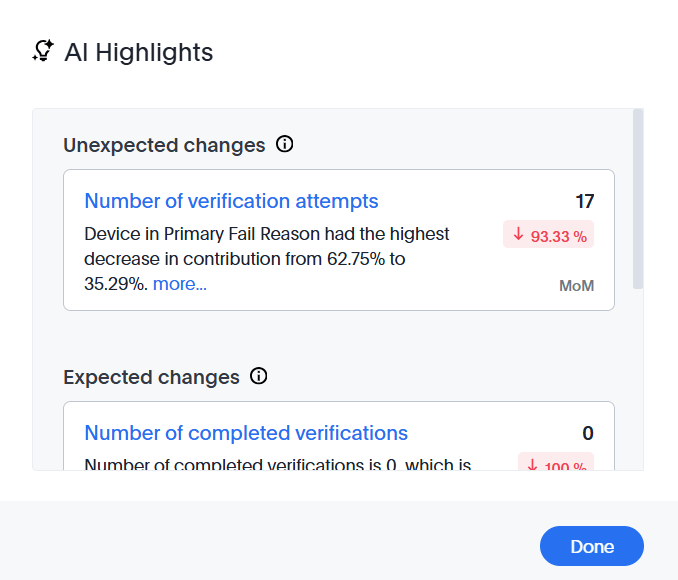Open Number of completed verifications link
Screen dimensions: 678x580
[246, 433]
